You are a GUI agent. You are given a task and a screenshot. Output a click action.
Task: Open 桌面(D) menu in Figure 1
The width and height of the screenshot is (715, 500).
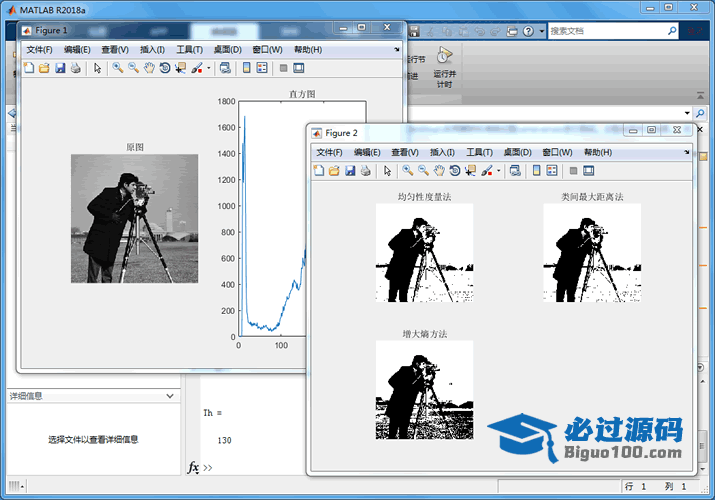[x=228, y=50]
